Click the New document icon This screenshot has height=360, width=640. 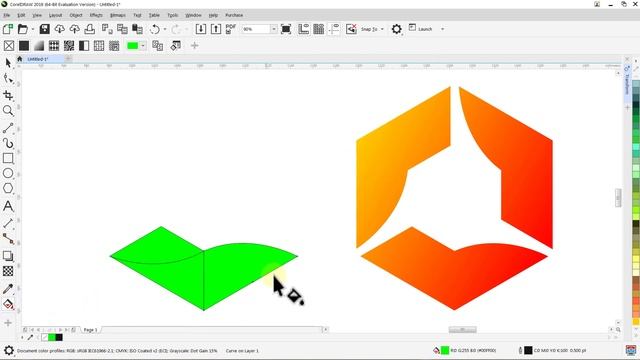7,29
